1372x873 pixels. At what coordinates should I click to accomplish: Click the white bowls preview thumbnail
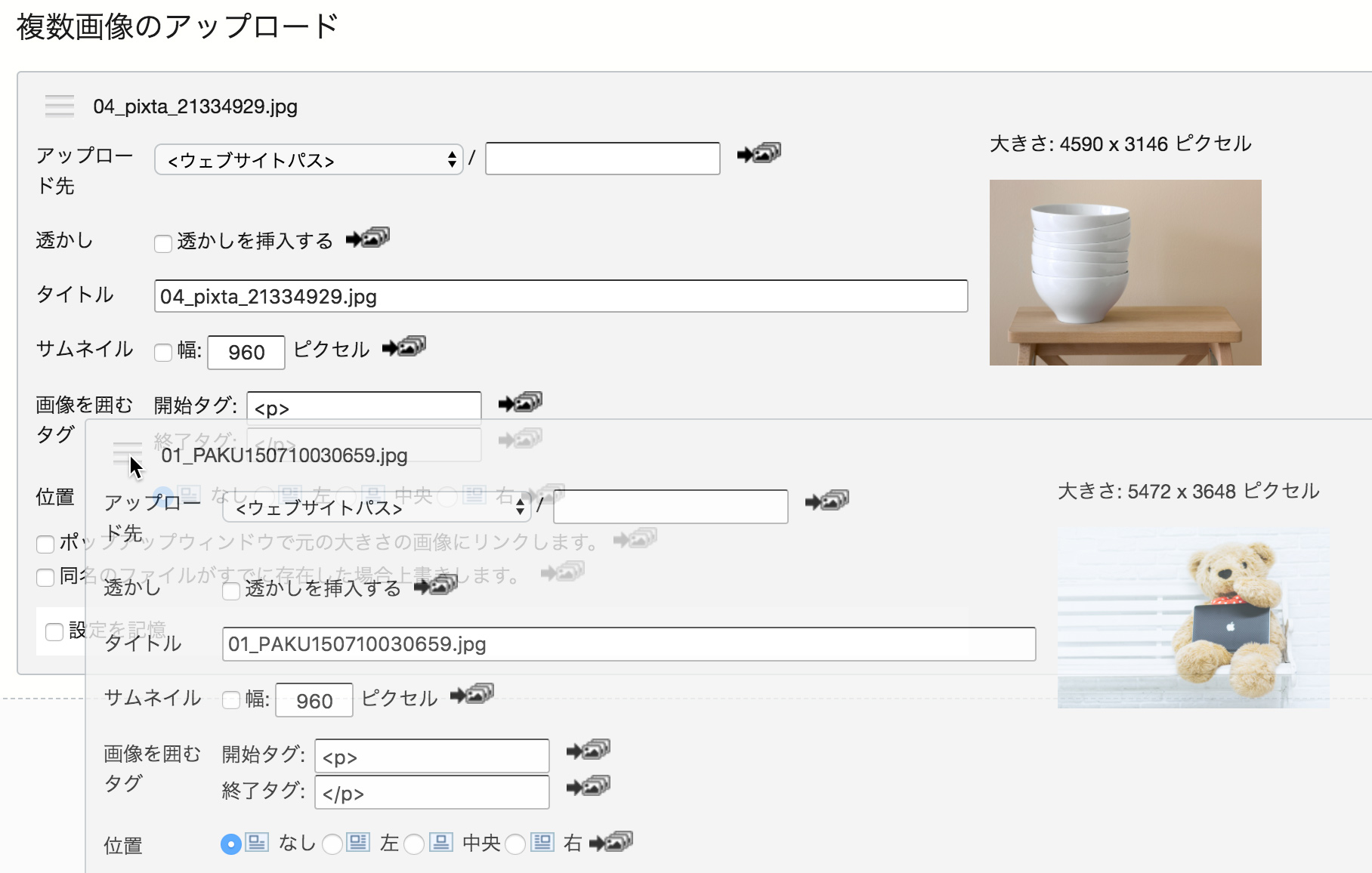(1126, 273)
